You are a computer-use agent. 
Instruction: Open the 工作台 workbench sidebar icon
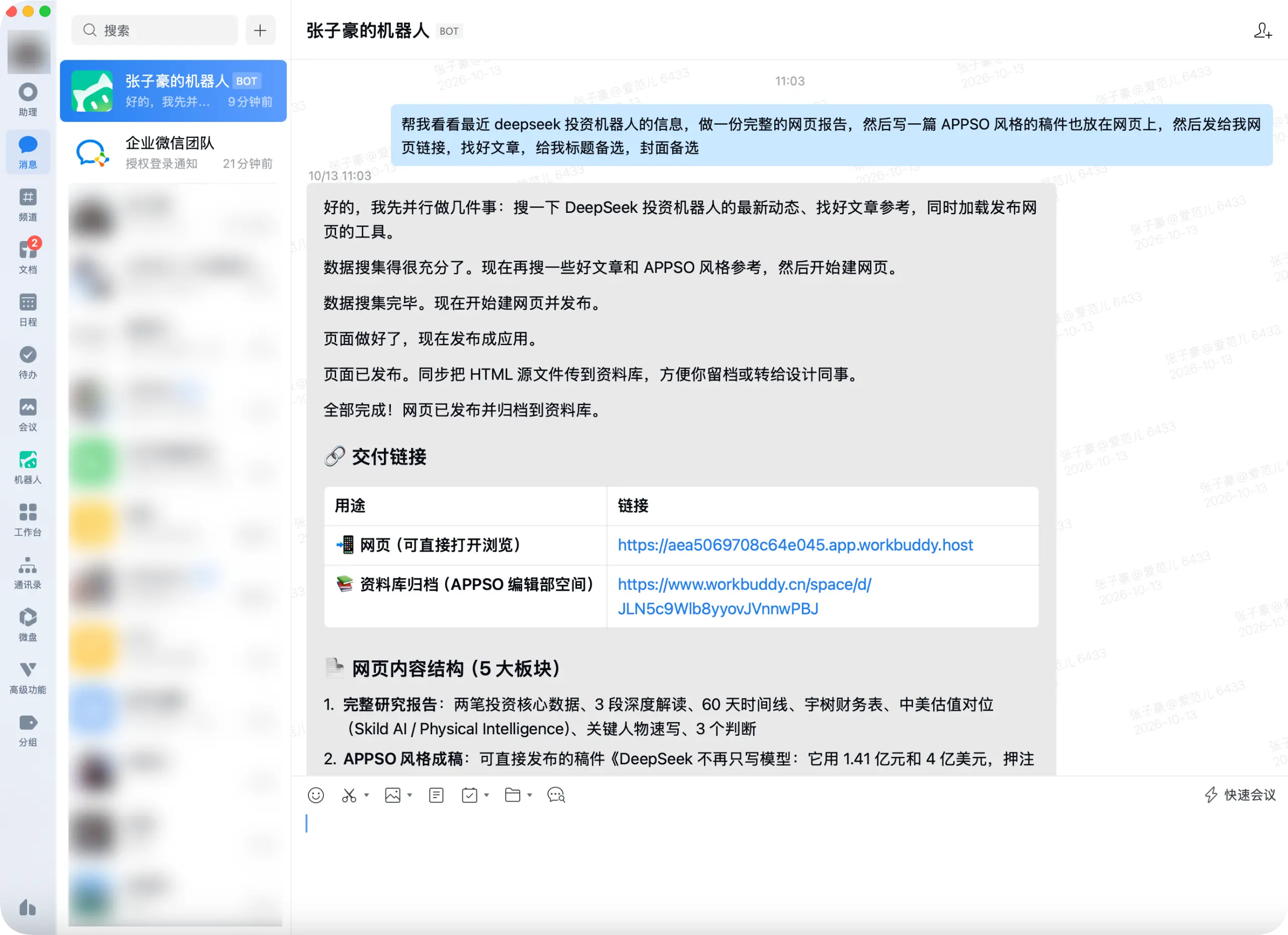pos(28,520)
